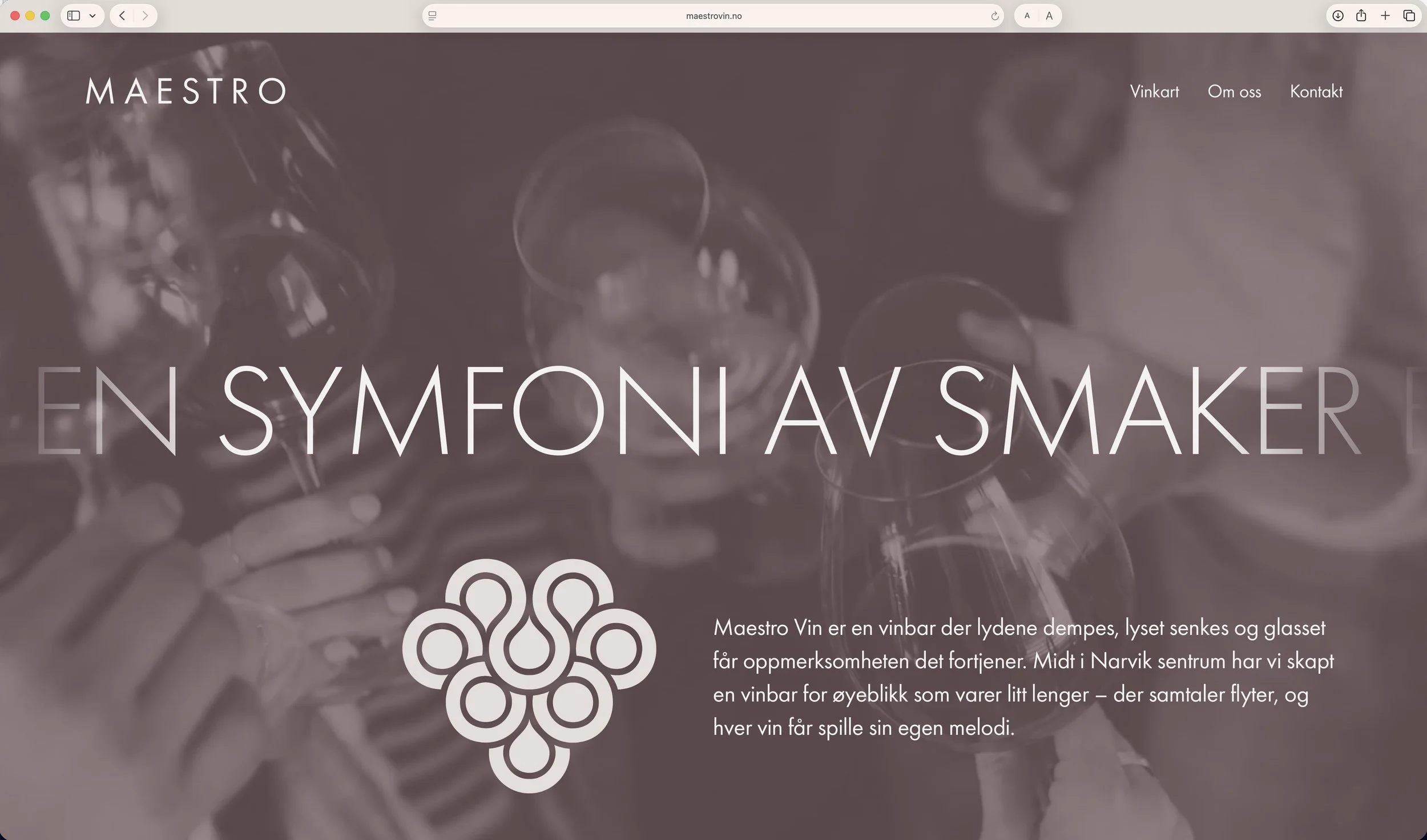Open the Vinkart menu link
Screen dimensions: 1427x840
pyautogui.click(x=1154, y=91)
